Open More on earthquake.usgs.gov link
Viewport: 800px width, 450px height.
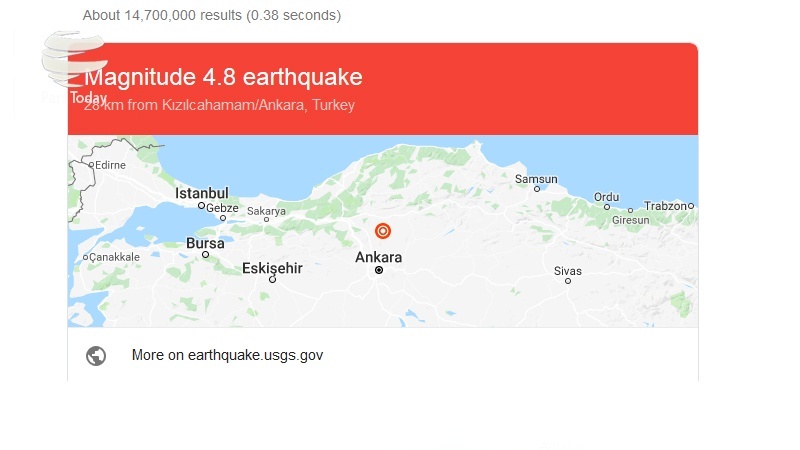point(227,355)
